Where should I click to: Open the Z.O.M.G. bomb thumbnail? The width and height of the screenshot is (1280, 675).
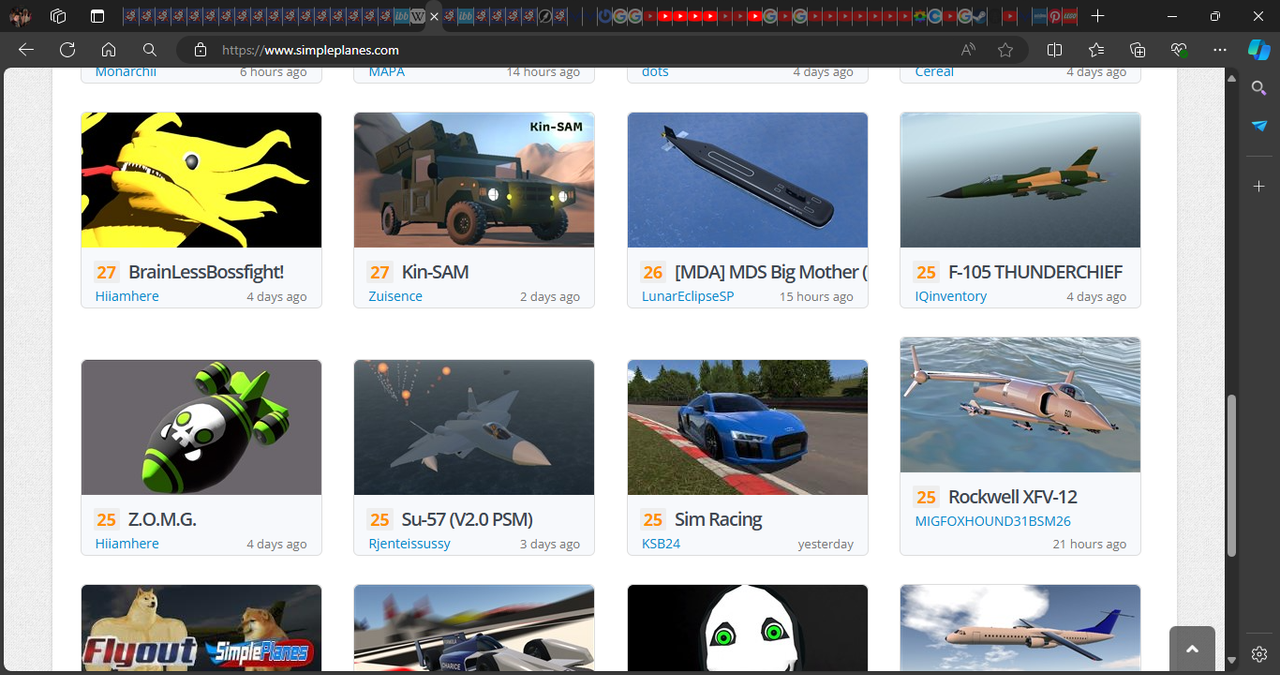(201, 427)
